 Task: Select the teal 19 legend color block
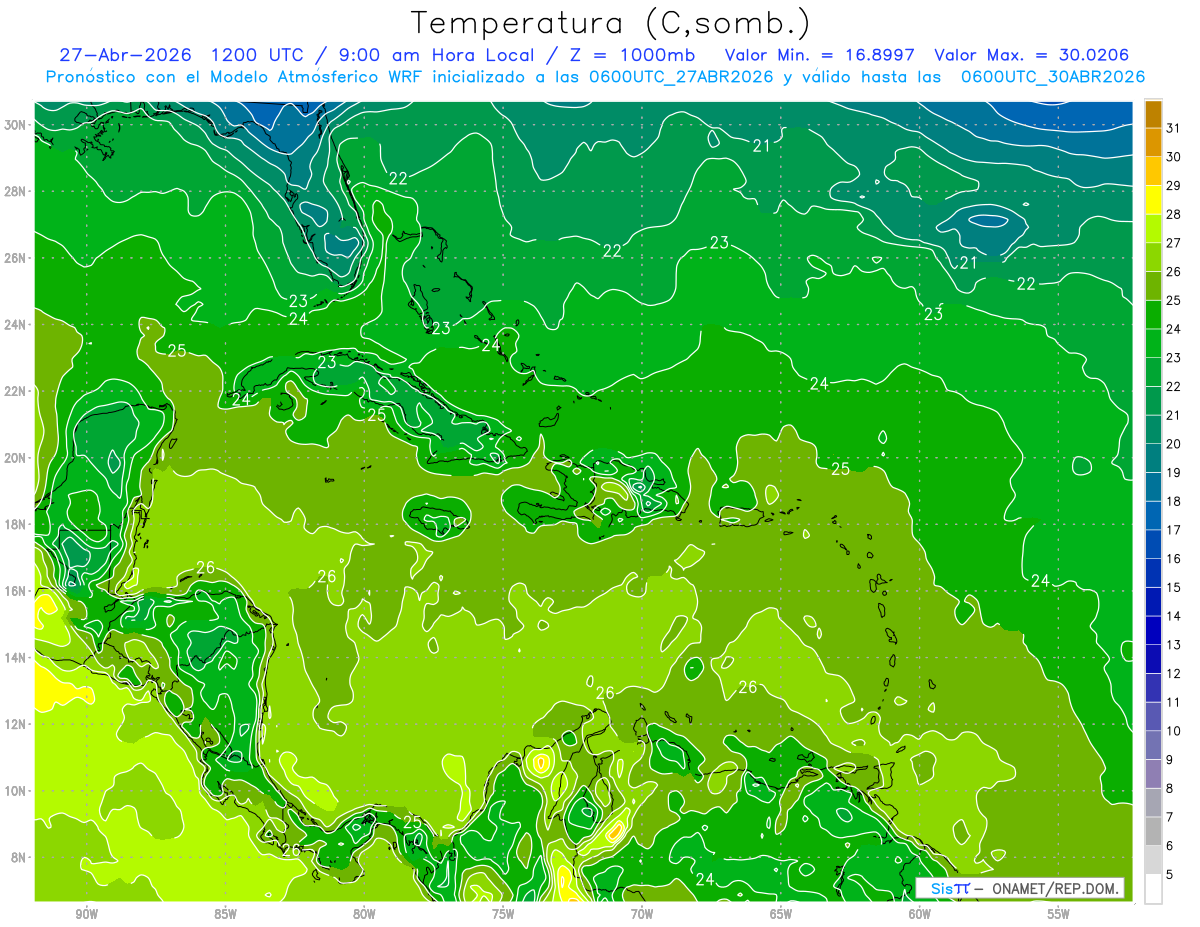click(x=1153, y=458)
